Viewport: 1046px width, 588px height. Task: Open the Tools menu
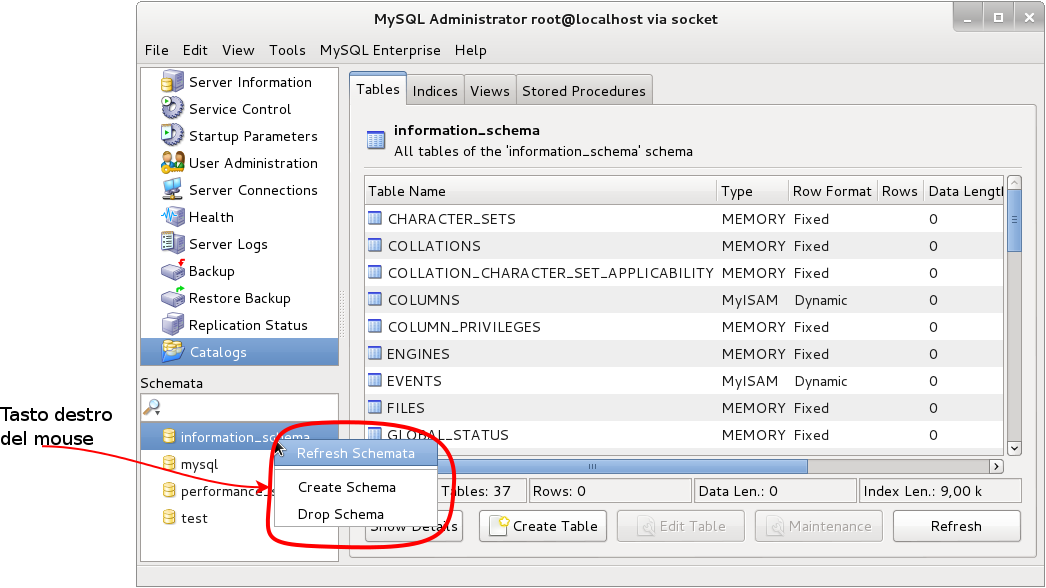(x=288, y=50)
